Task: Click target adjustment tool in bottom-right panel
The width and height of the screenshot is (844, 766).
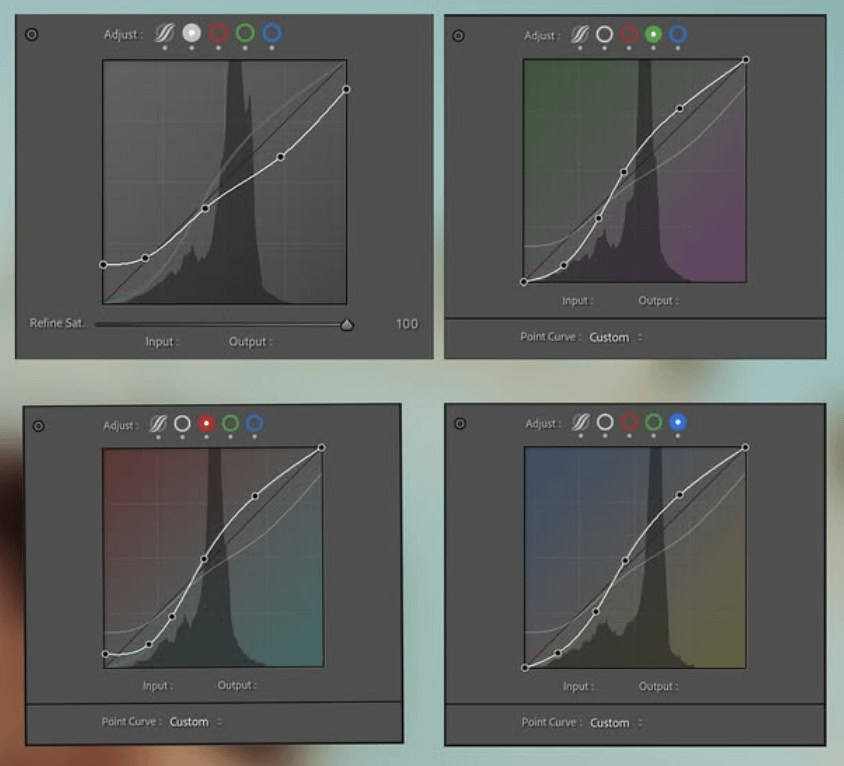Action: click(460, 424)
